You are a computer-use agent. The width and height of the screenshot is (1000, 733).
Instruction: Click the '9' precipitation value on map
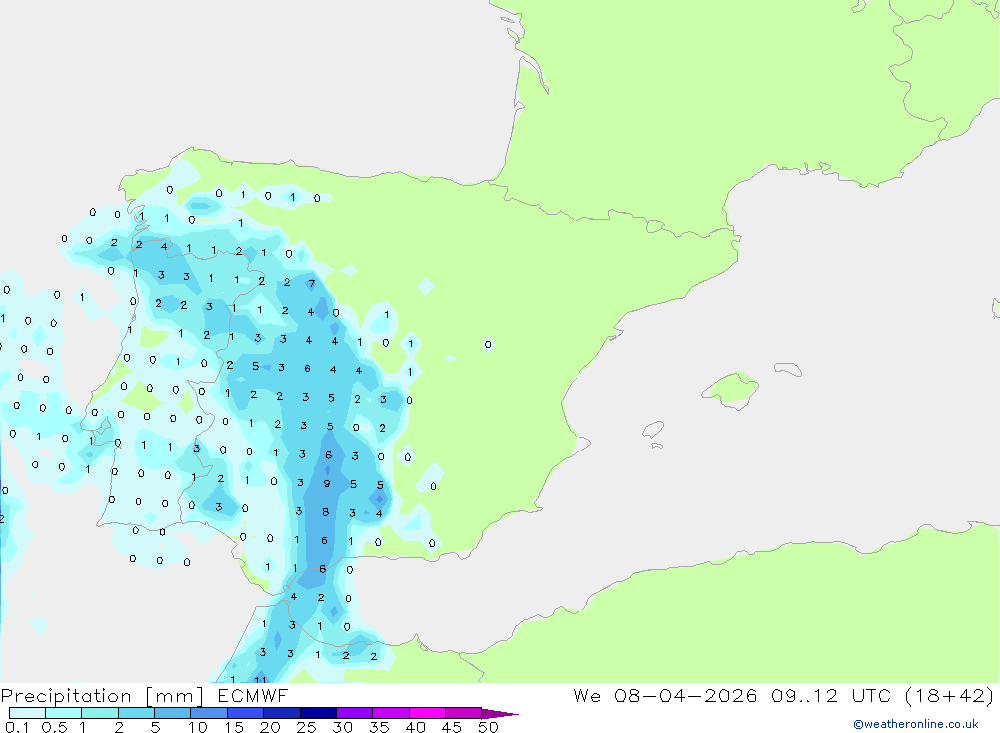click(x=327, y=484)
